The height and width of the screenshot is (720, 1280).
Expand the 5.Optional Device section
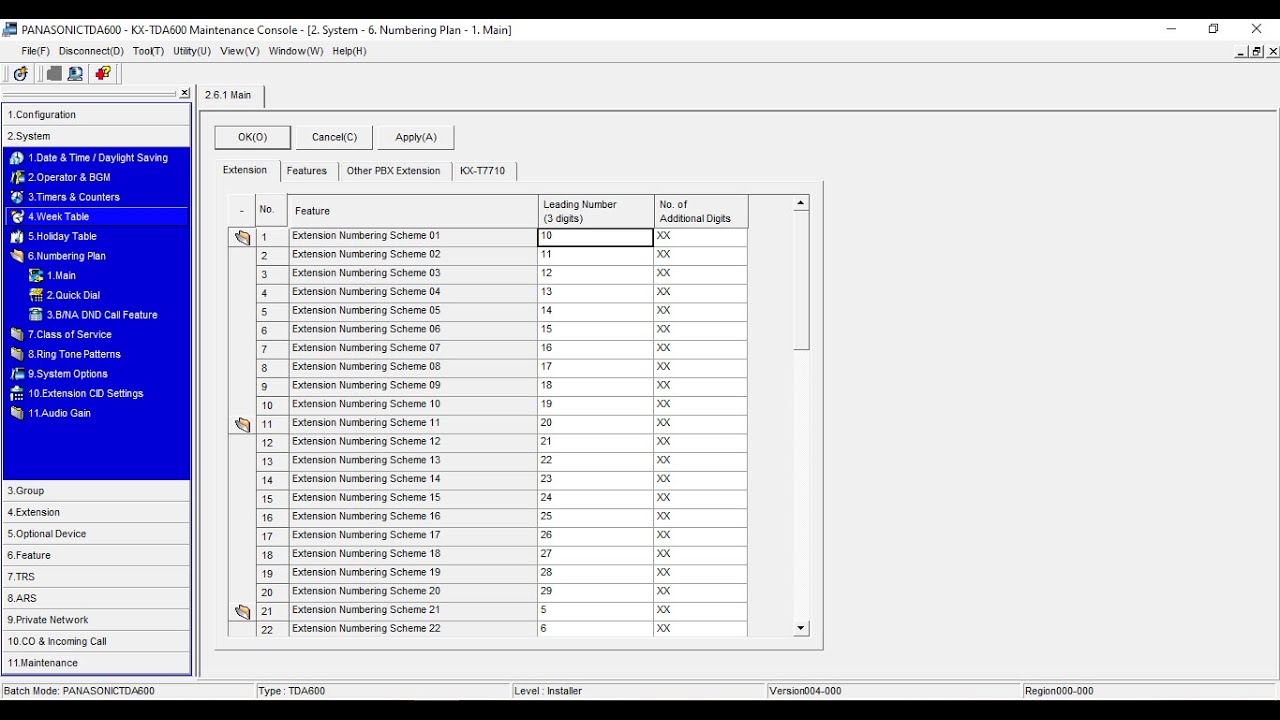pos(97,534)
